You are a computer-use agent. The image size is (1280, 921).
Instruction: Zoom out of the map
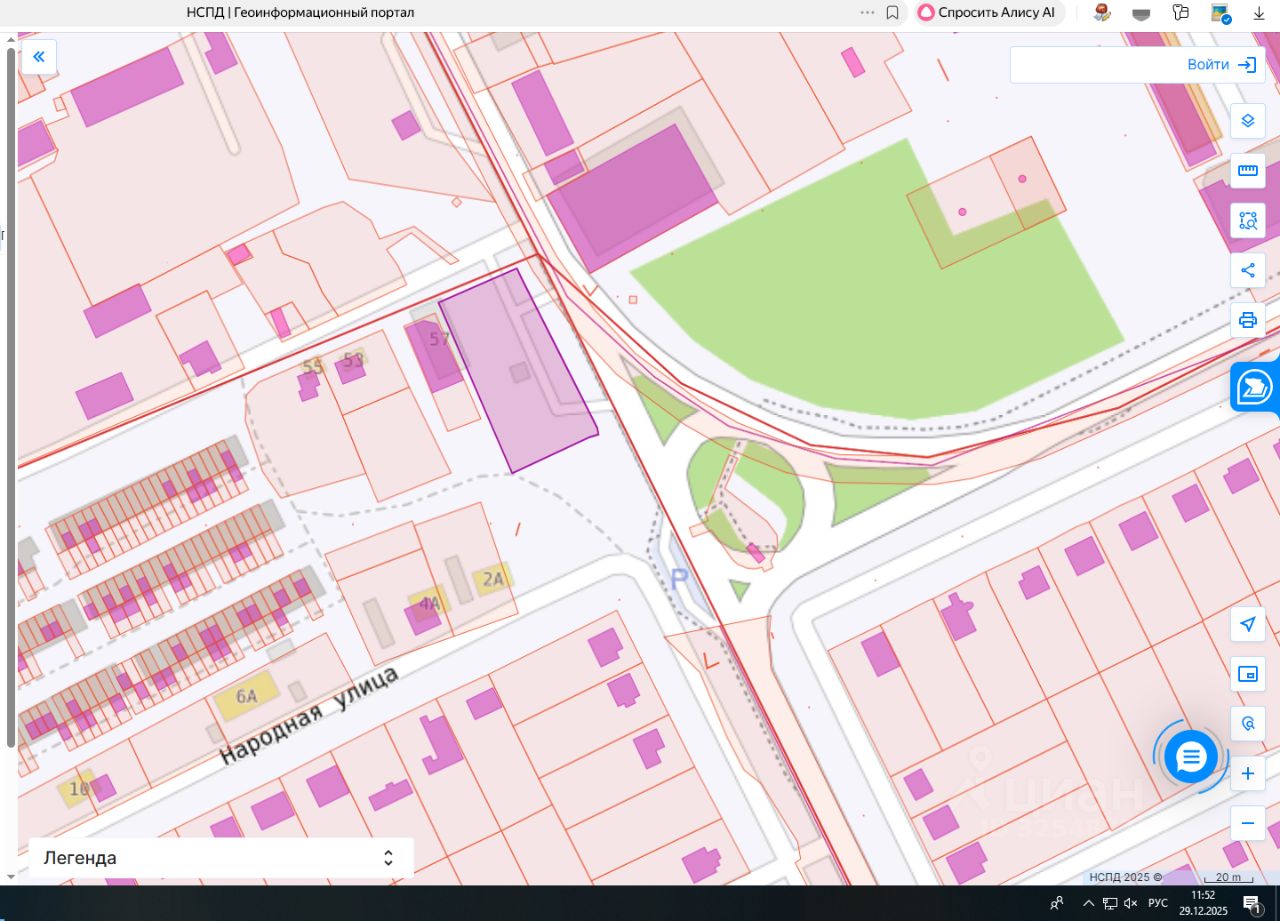click(x=1248, y=823)
